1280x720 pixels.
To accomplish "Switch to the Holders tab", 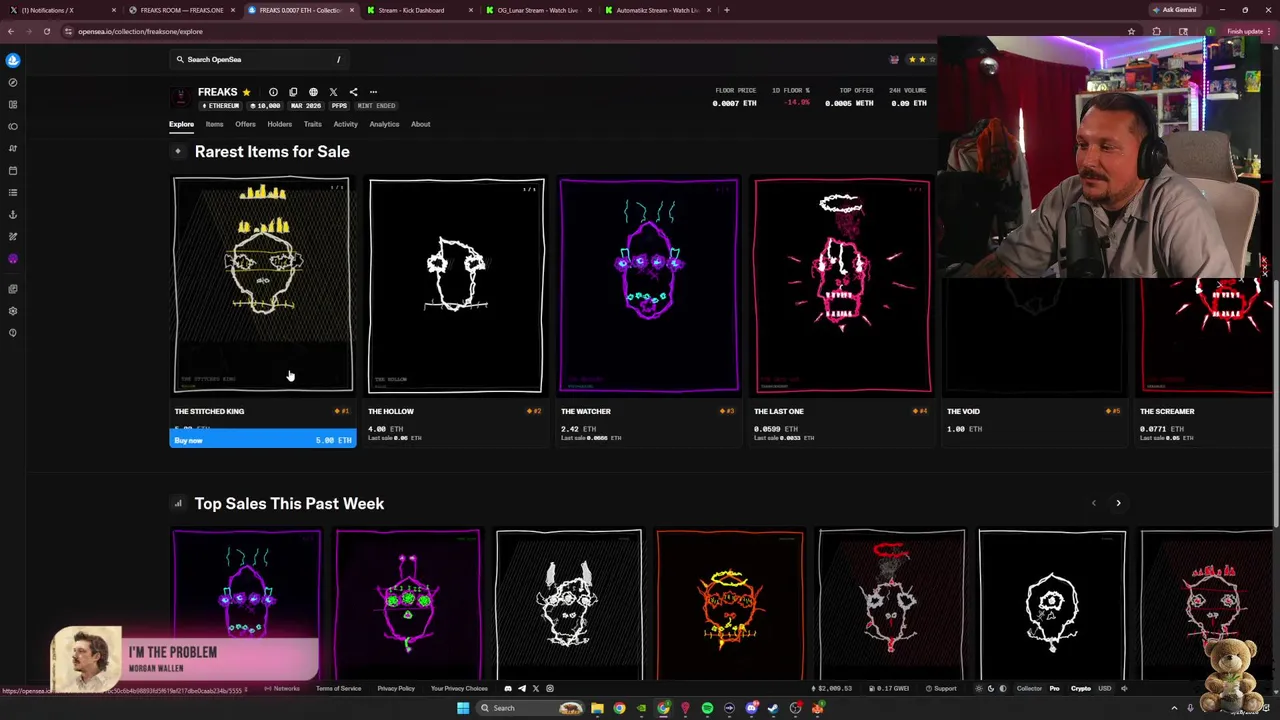I will [280, 124].
